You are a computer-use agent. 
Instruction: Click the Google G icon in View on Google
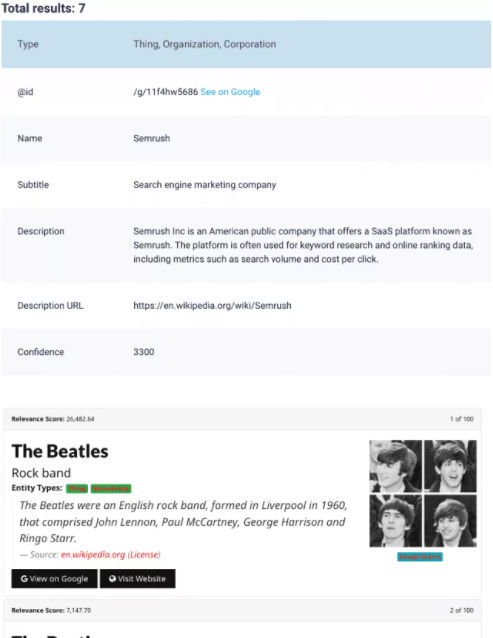click(x=24, y=579)
